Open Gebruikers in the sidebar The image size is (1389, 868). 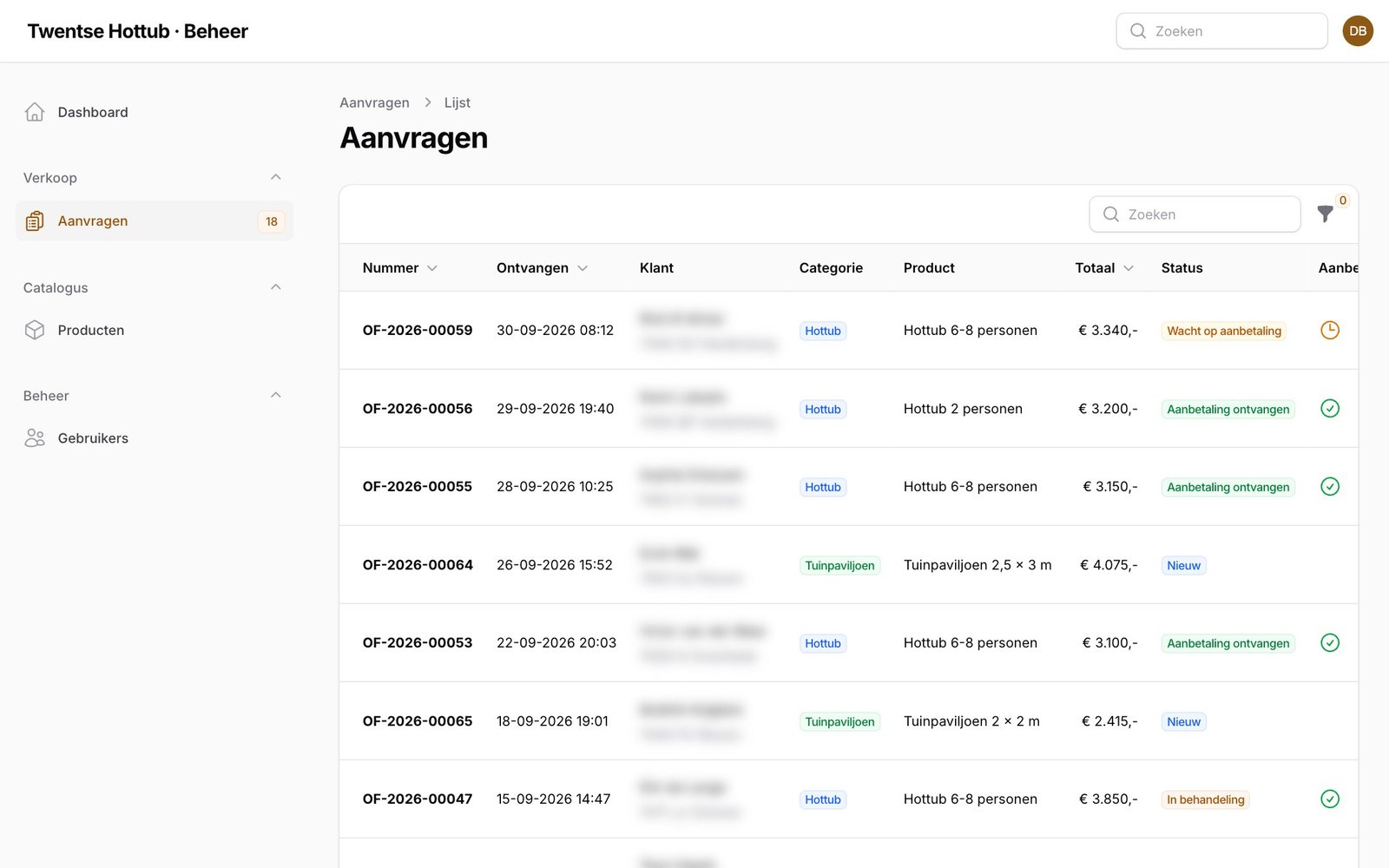(x=155, y=438)
